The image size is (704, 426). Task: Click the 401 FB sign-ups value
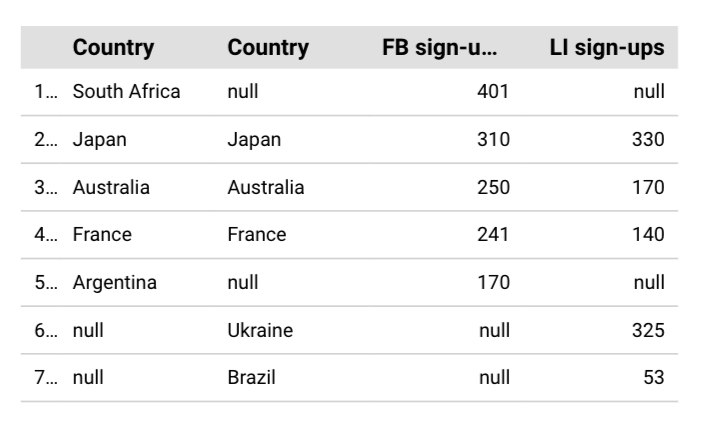coord(493,92)
